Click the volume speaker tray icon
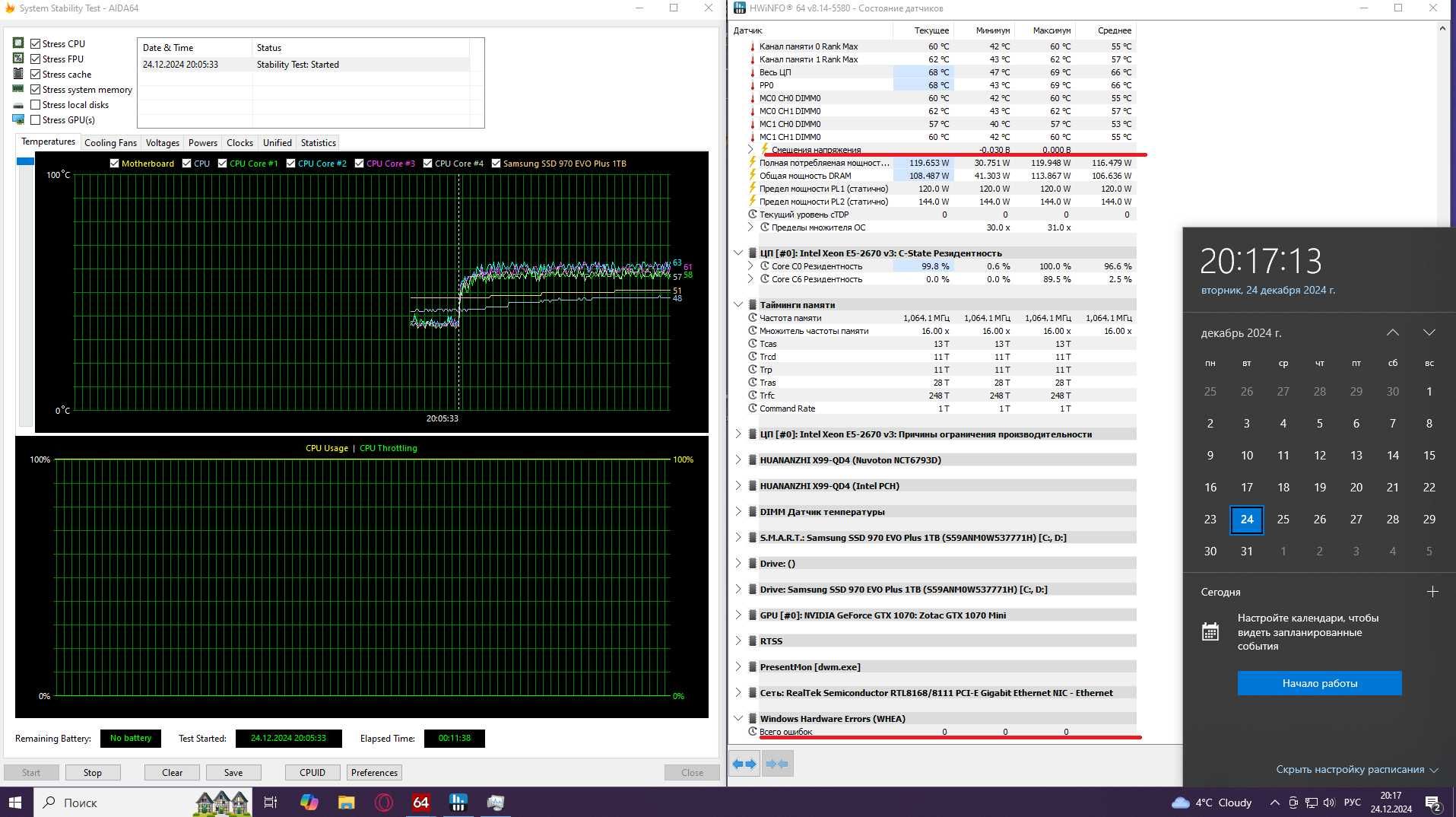The height and width of the screenshot is (817, 1456). point(1329,803)
